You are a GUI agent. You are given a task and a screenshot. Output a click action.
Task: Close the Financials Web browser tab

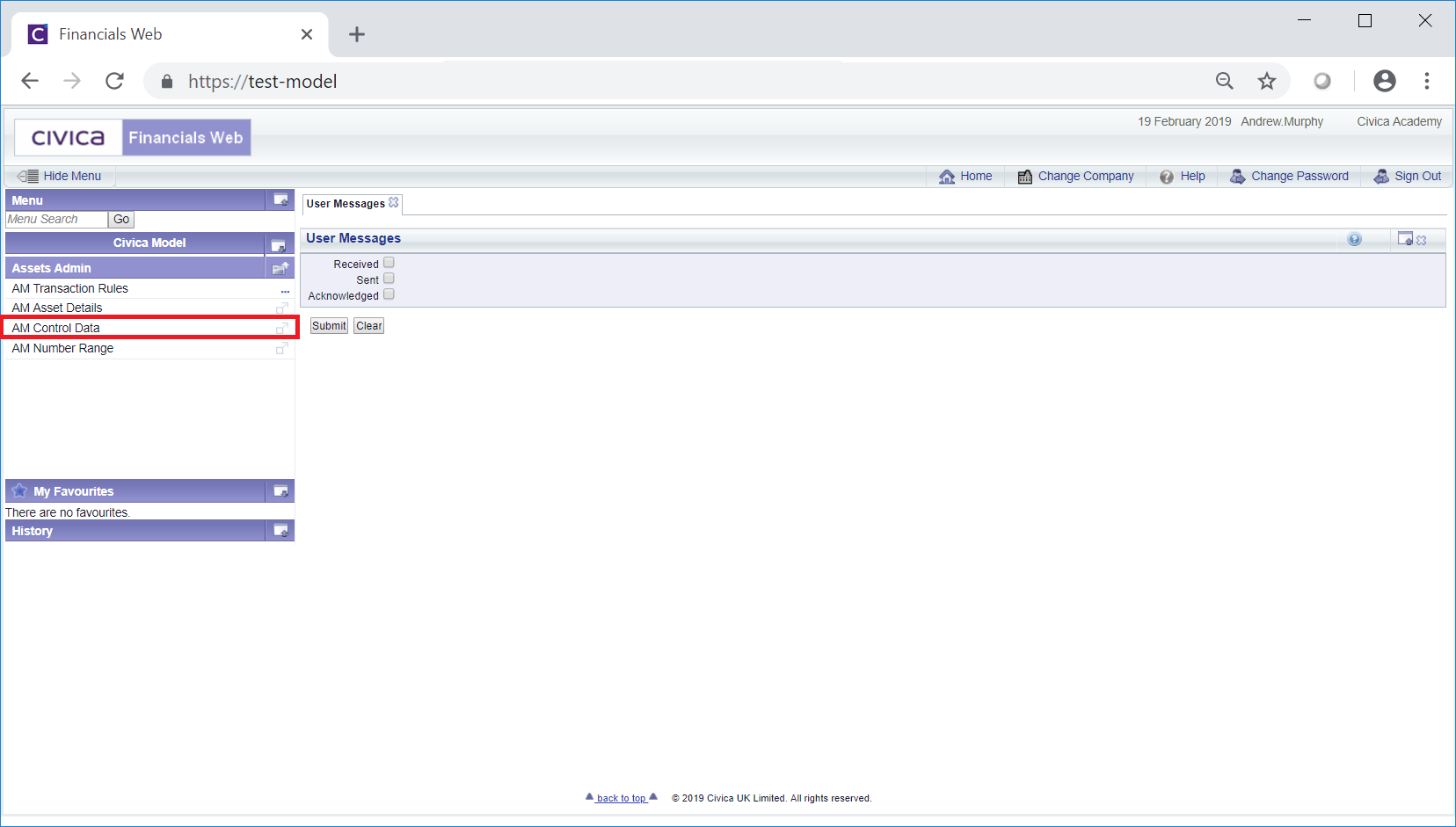tap(307, 34)
